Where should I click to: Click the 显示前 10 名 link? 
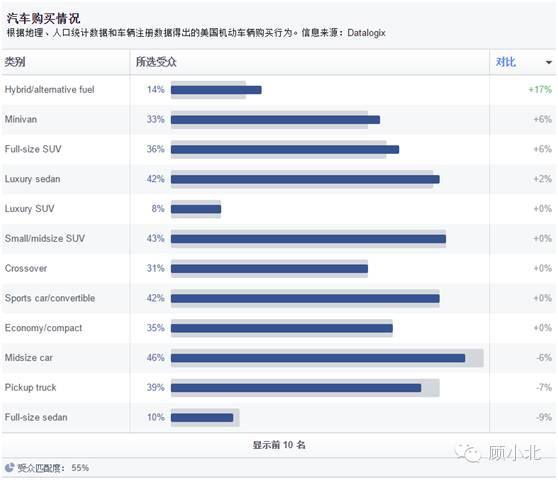279,445
